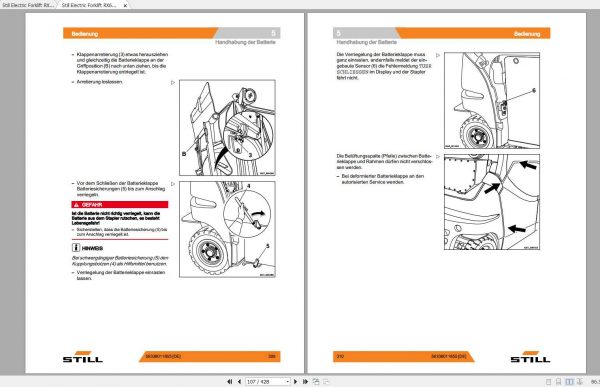Switch to single page view

[548, 382]
